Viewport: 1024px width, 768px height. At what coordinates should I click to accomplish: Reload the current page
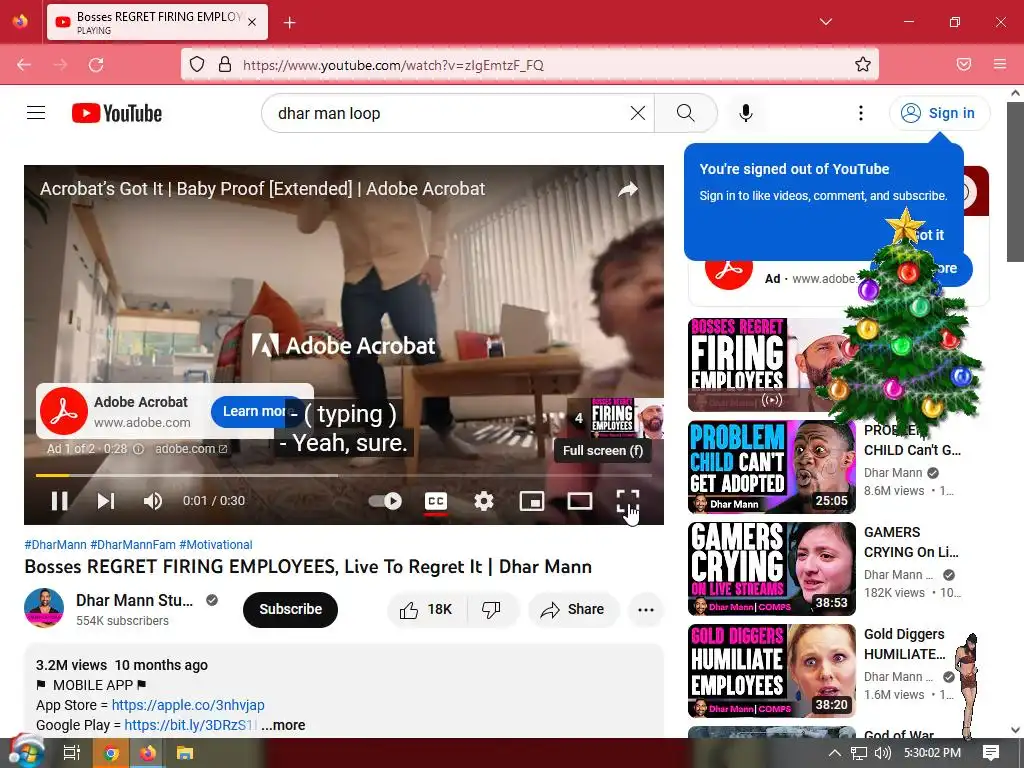96,65
